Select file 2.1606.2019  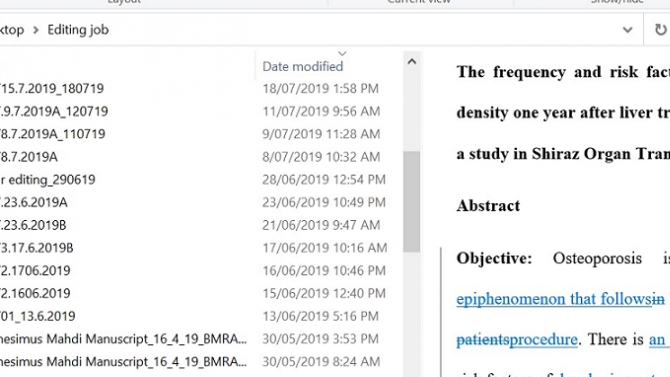tap(35, 293)
